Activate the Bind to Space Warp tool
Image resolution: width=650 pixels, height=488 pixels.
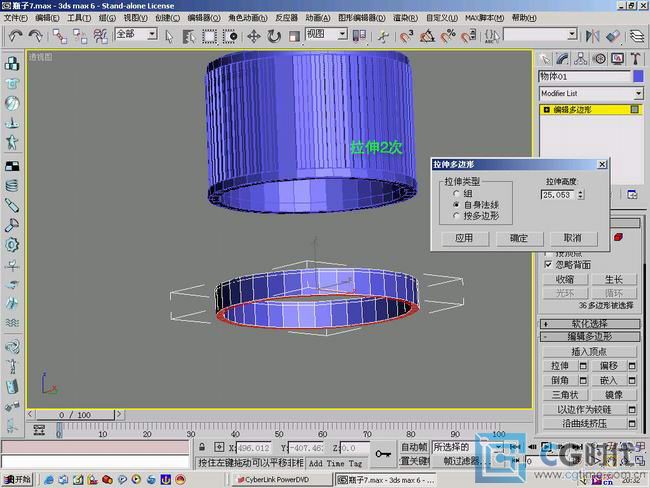tap(100, 36)
